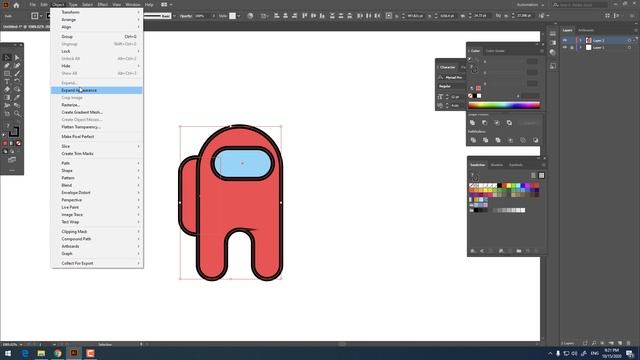This screenshot has width=640, height=360.
Task: Switch to the Brushes tab
Action: pyautogui.click(x=497, y=165)
